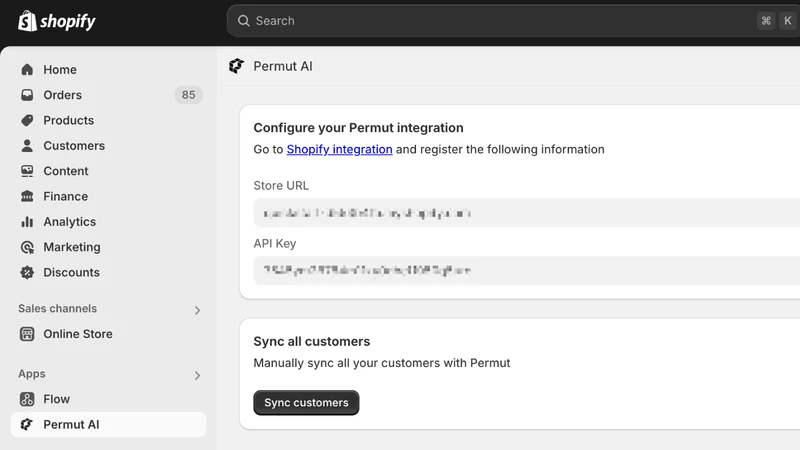Click the blurred Store URL field

(527, 213)
